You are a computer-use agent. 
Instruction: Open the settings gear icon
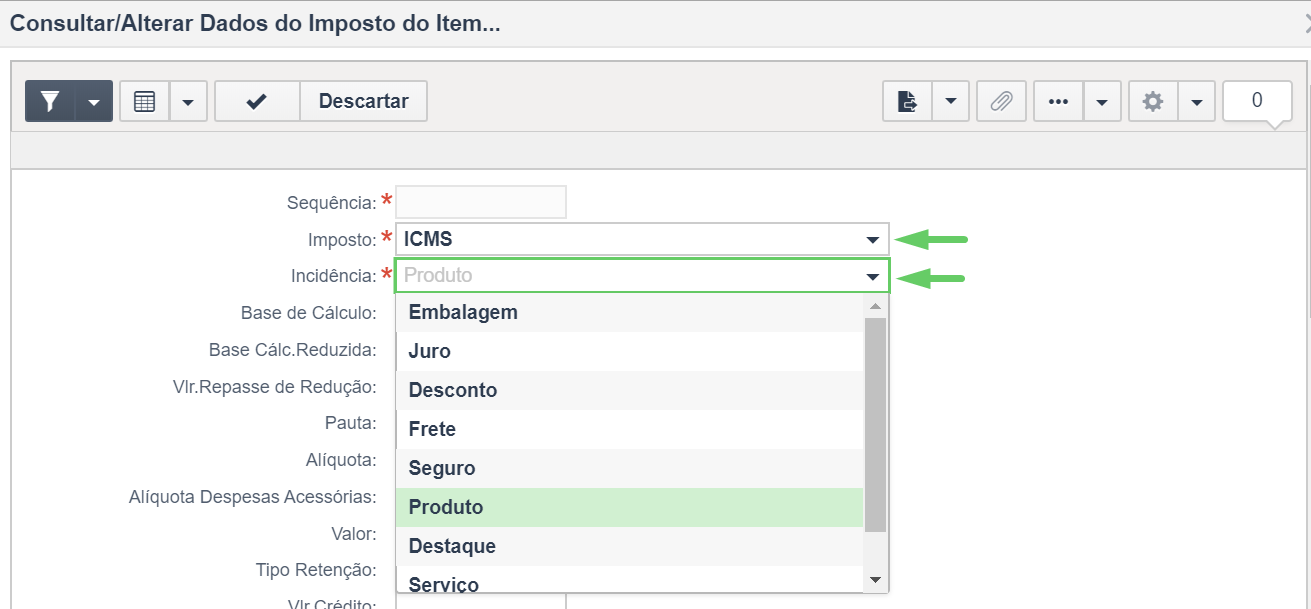coord(1153,101)
